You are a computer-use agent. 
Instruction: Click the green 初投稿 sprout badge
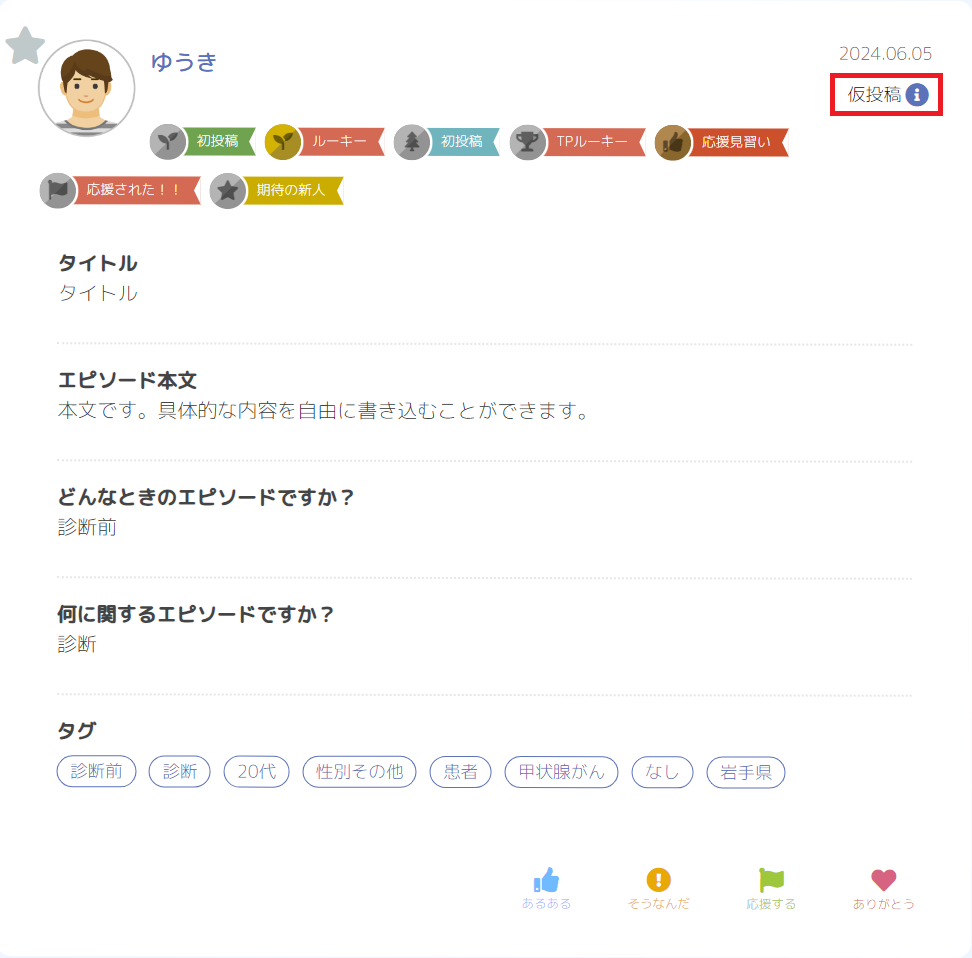[203, 142]
